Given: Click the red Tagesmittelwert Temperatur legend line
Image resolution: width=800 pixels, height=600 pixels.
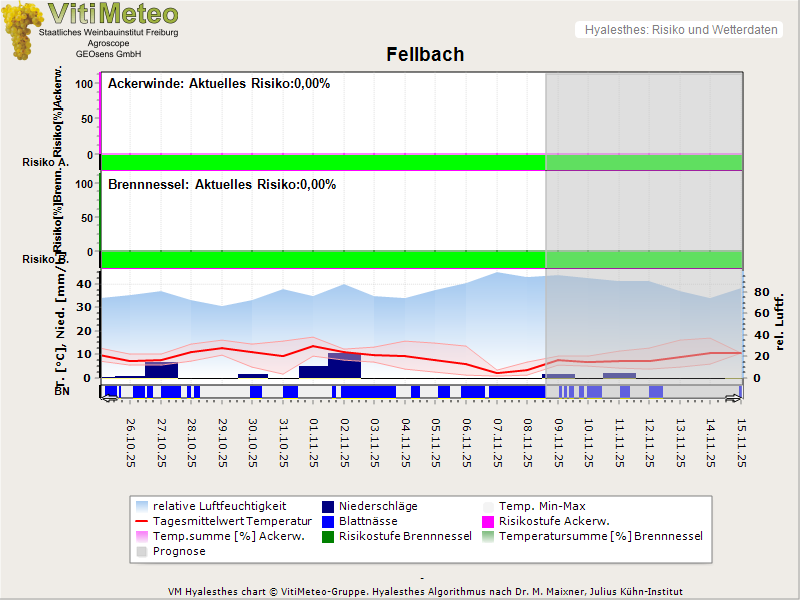Looking at the screenshot, I should [141, 521].
